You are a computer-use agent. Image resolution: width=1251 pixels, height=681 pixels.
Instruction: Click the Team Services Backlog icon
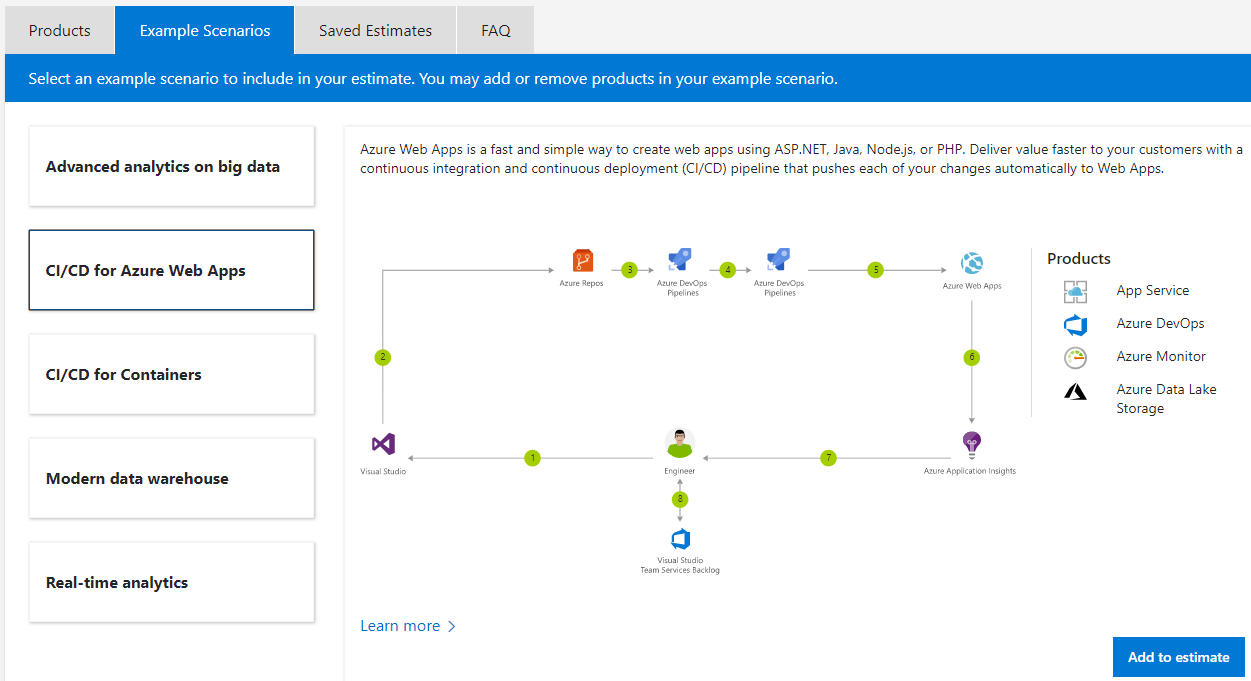(x=680, y=539)
